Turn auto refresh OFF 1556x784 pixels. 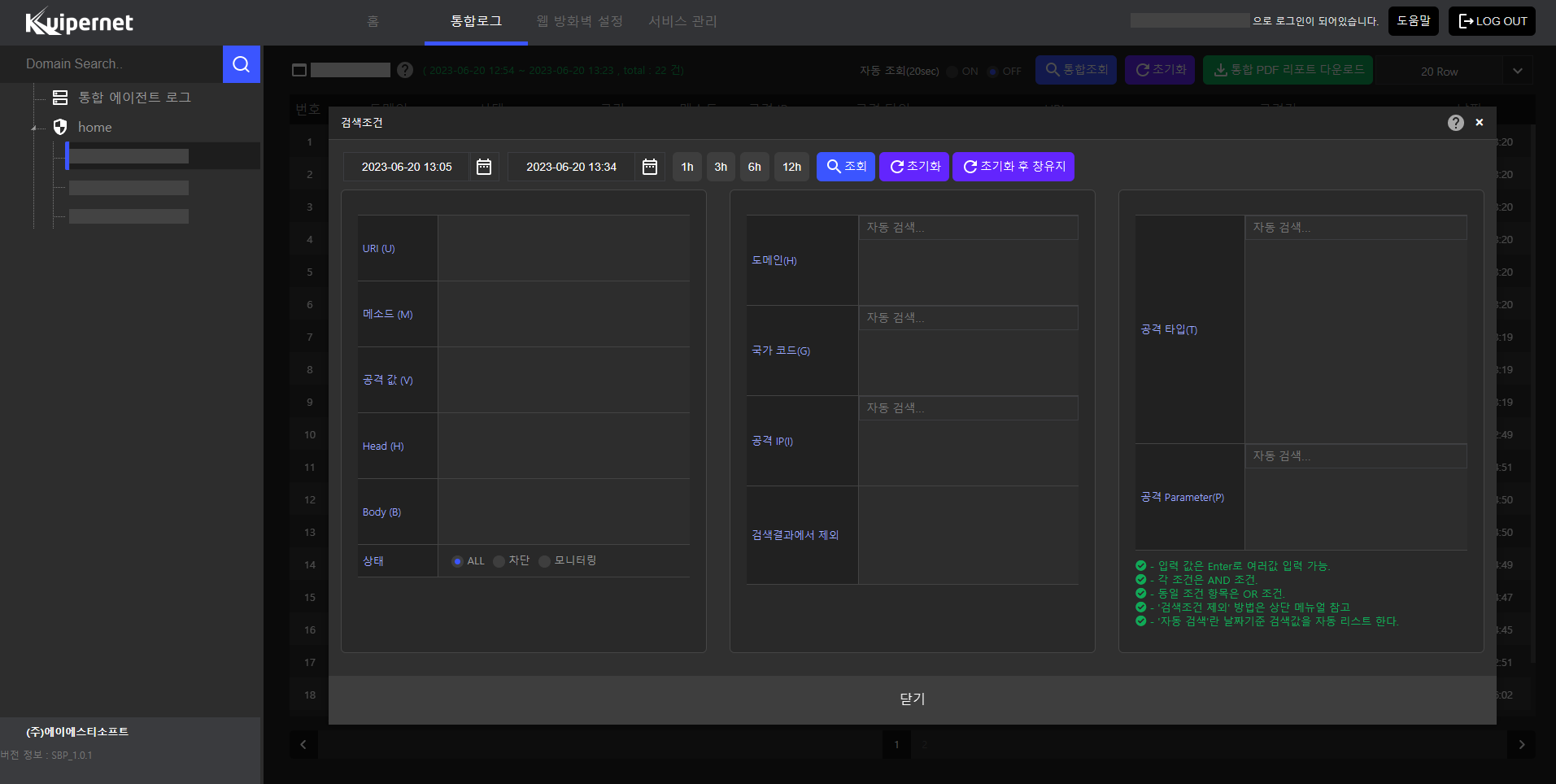click(992, 72)
